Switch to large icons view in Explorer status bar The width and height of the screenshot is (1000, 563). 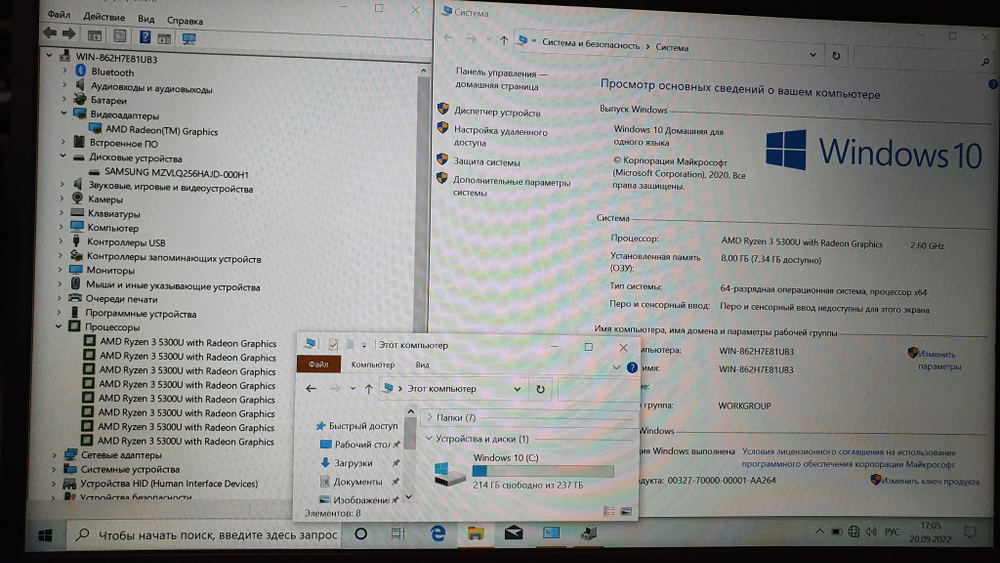[x=626, y=511]
